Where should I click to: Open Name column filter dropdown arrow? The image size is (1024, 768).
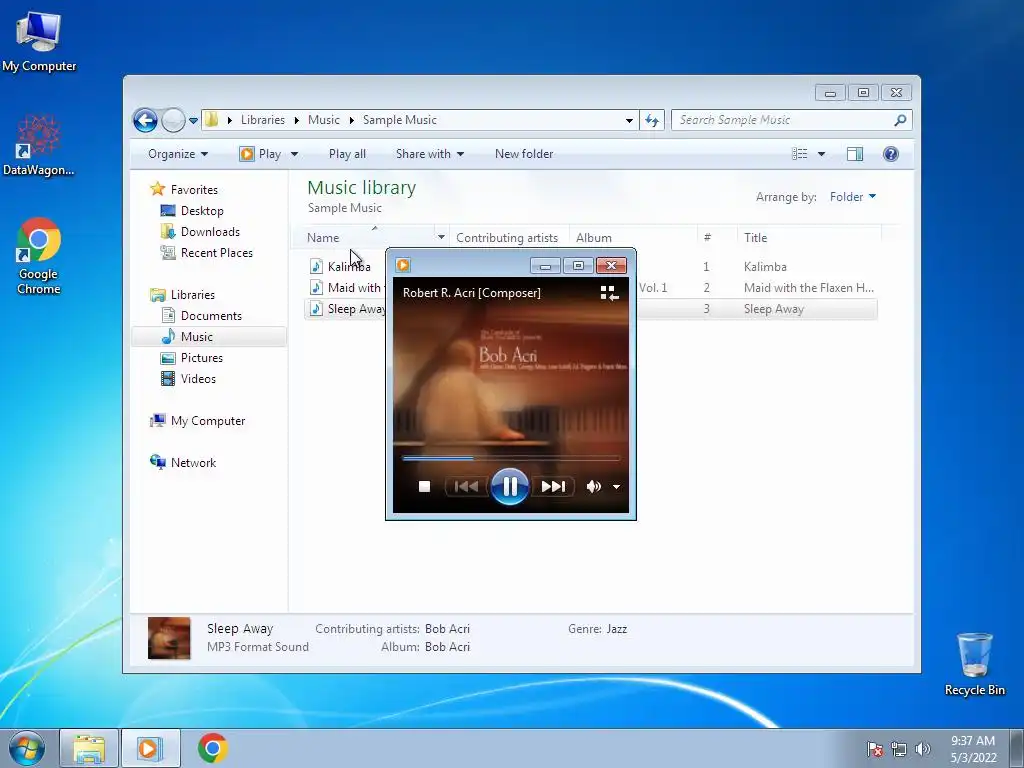441,238
